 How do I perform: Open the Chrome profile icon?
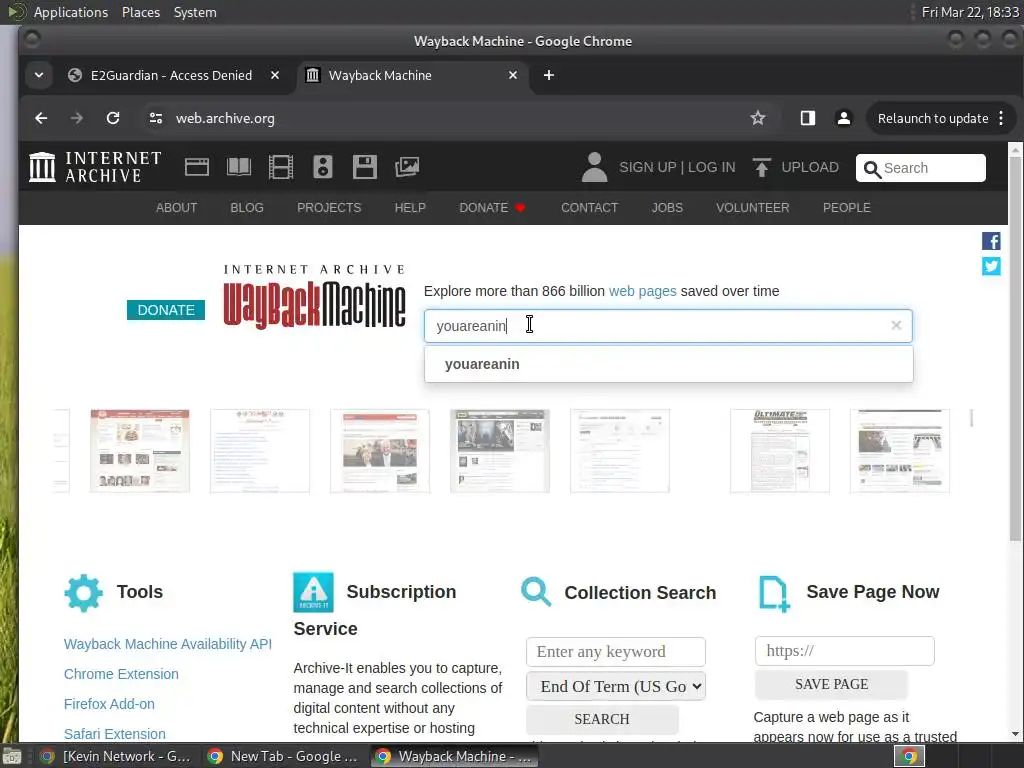coord(844,118)
